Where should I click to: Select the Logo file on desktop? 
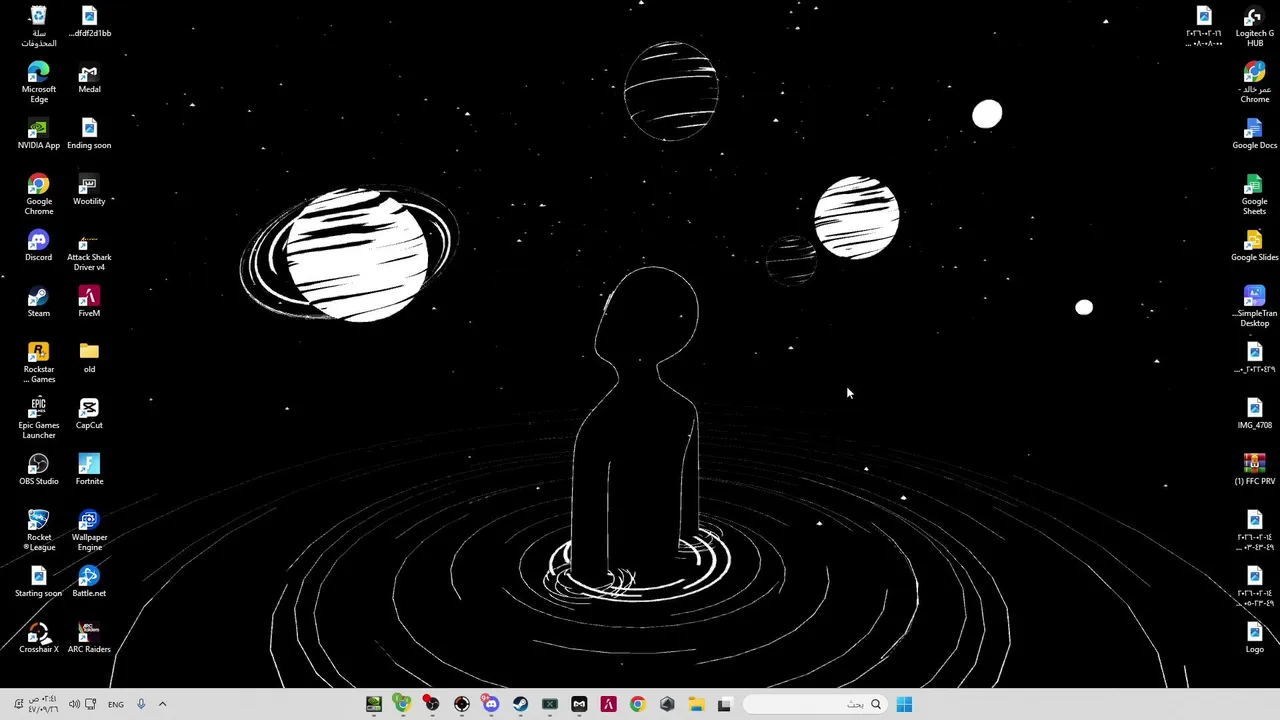pyautogui.click(x=1254, y=638)
